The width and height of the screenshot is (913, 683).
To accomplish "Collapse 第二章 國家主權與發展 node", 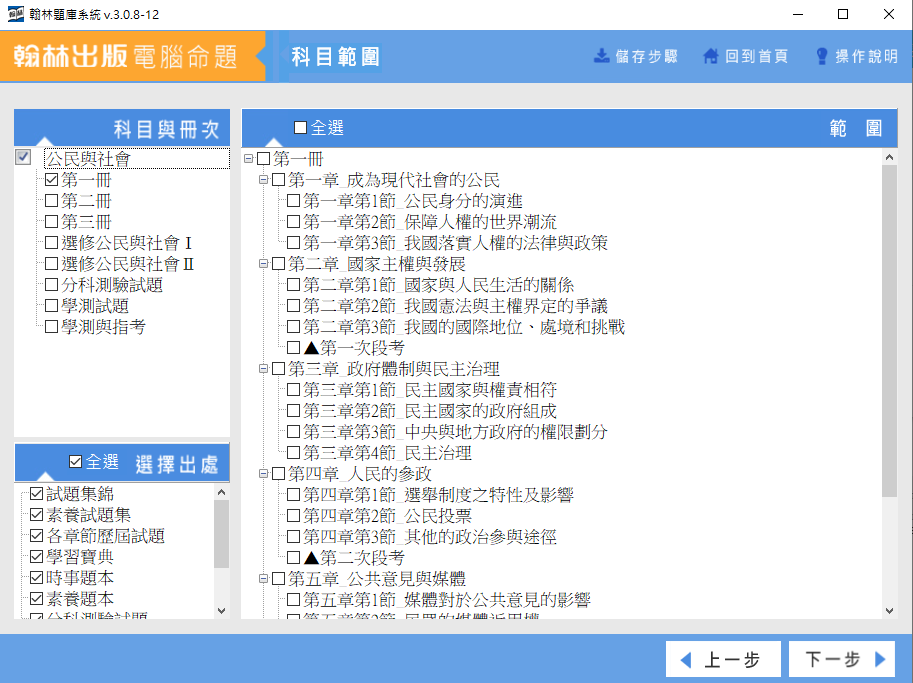I will pyautogui.click(x=264, y=264).
